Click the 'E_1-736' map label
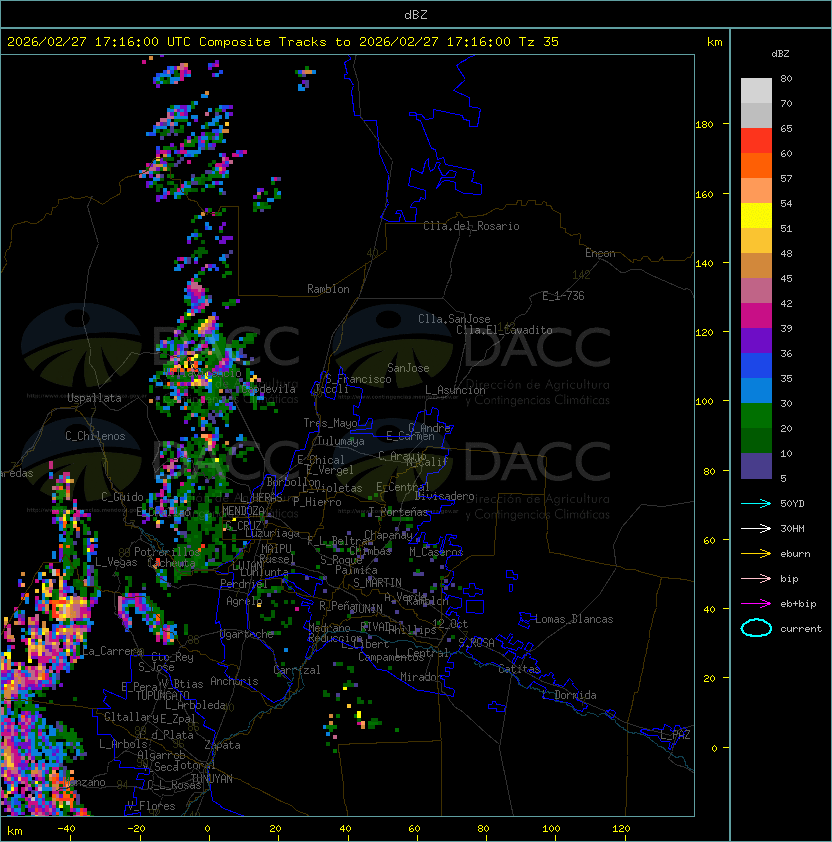The image size is (832, 842). click(563, 296)
